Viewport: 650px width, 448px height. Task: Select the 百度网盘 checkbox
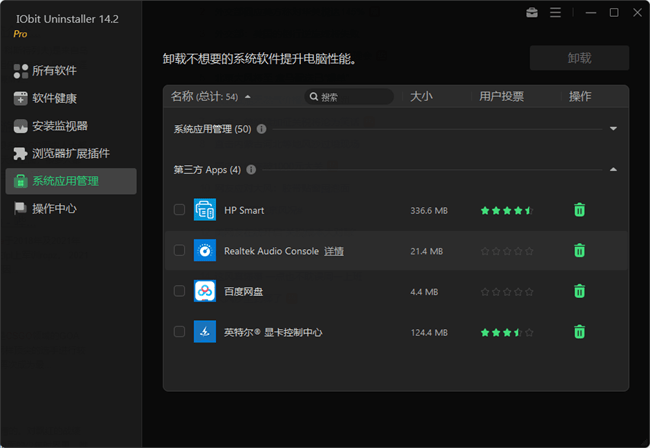point(179,291)
